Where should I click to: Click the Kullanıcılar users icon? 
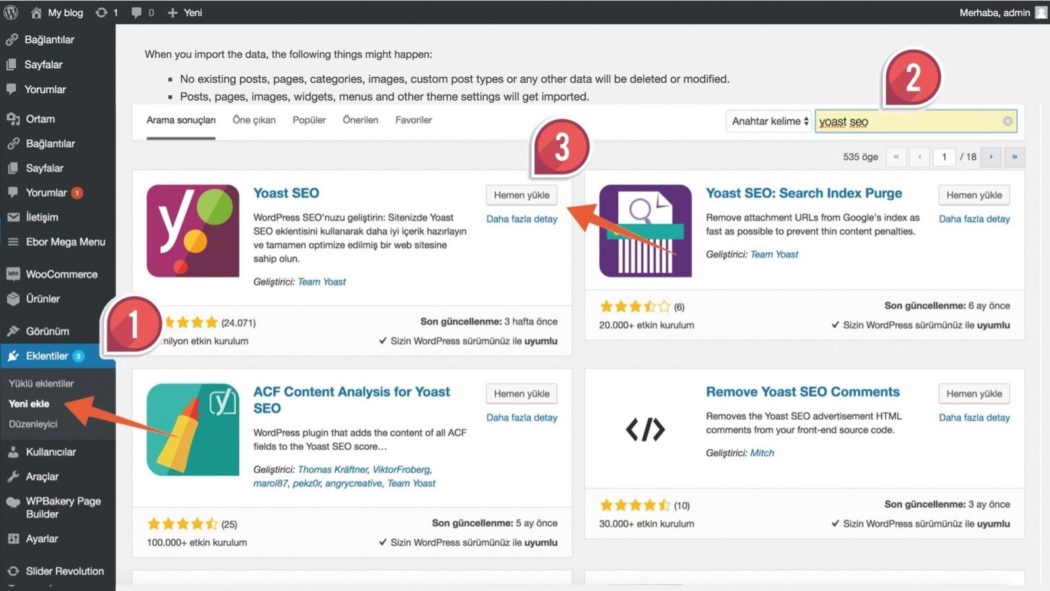[14, 451]
